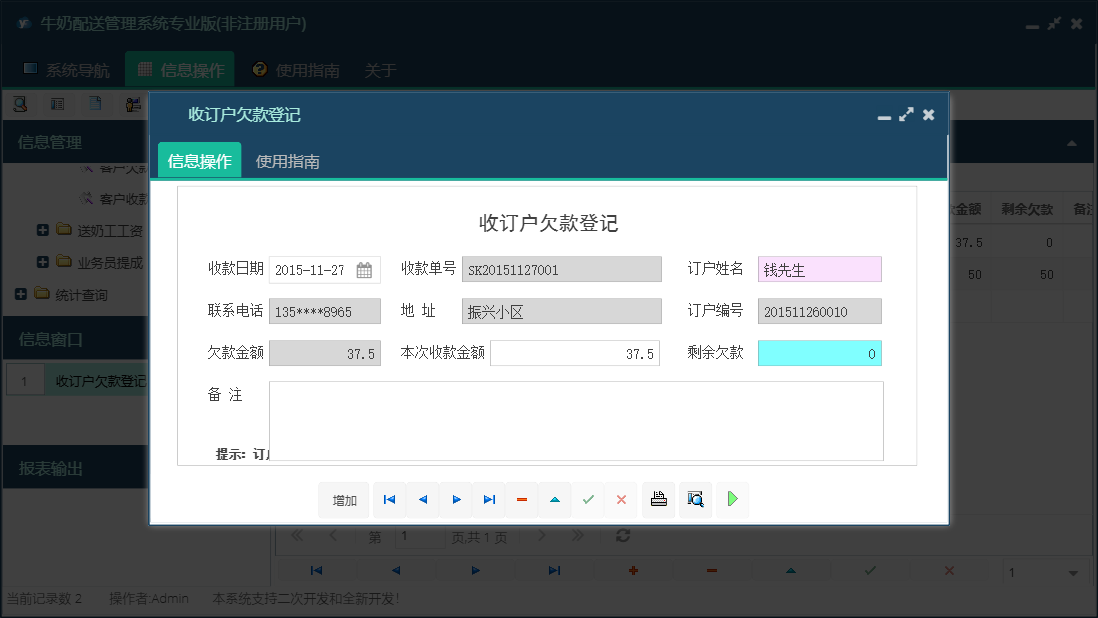The width and height of the screenshot is (1098, 618).
Task: Click the green run arrow icon
Action: tap(732, 499)
